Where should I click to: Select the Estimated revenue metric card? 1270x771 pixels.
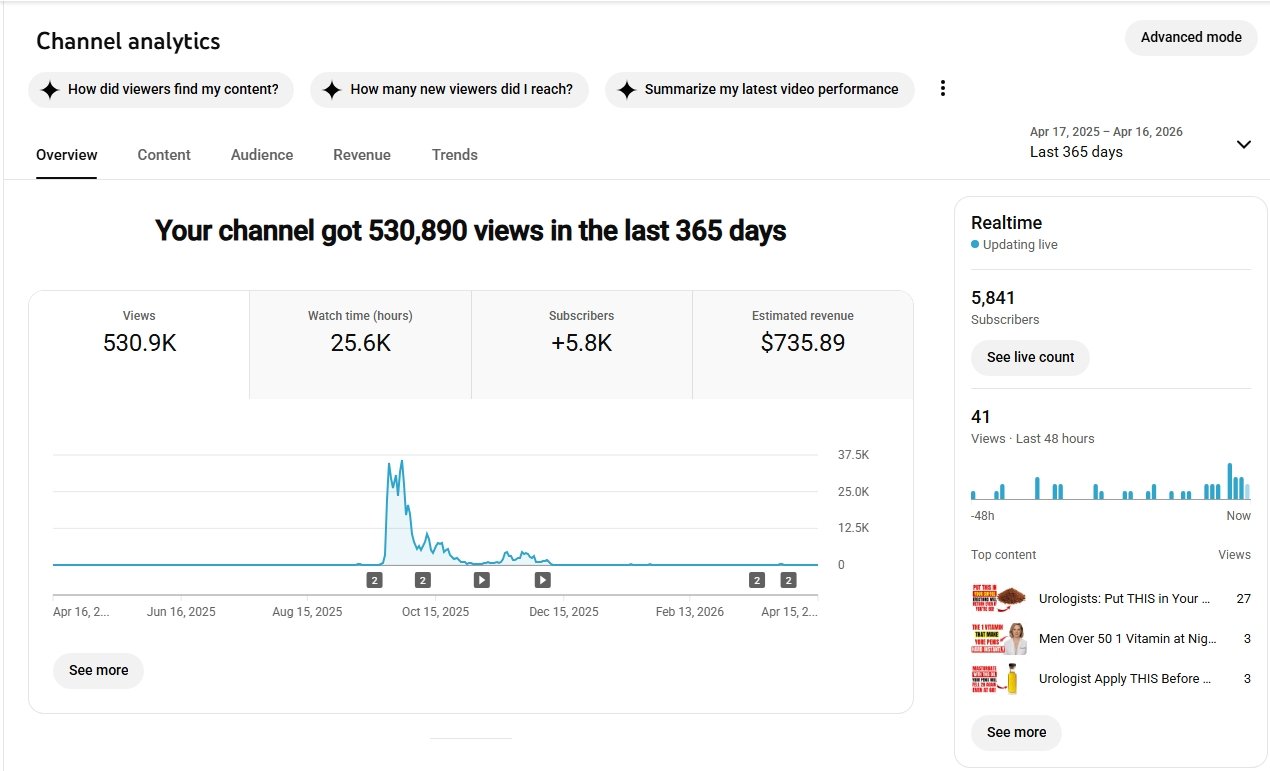[x=802, y=333]
